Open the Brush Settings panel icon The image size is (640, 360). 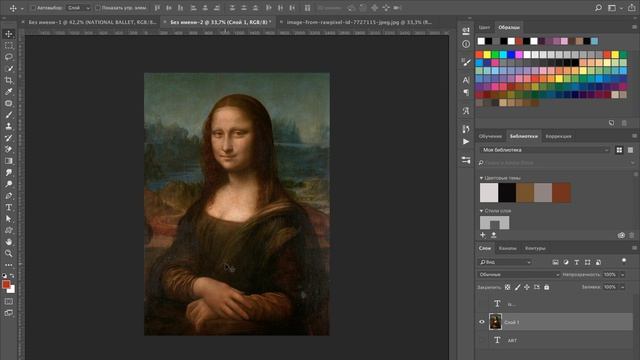(466, 62)
